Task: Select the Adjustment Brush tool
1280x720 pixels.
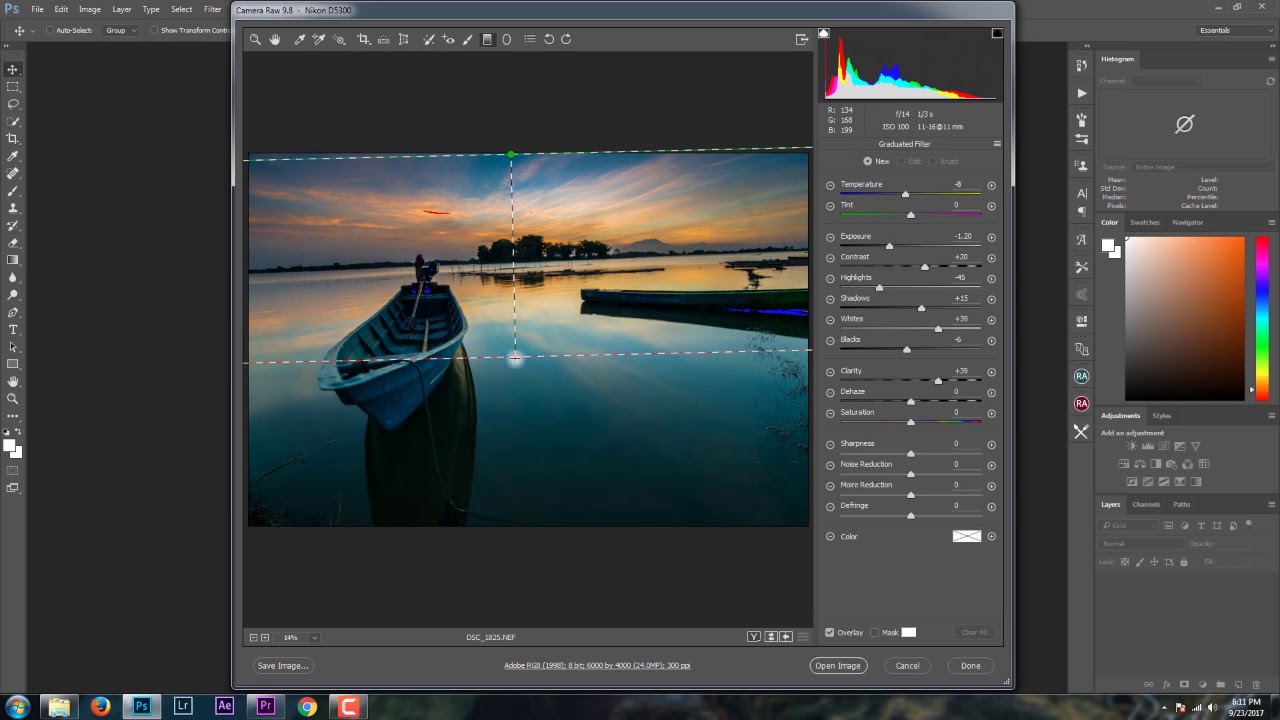Action: (x=467, y=39)
